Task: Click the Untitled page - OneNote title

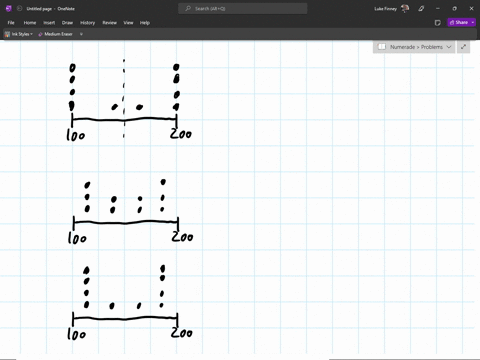Action: click(x=51, y=9)
